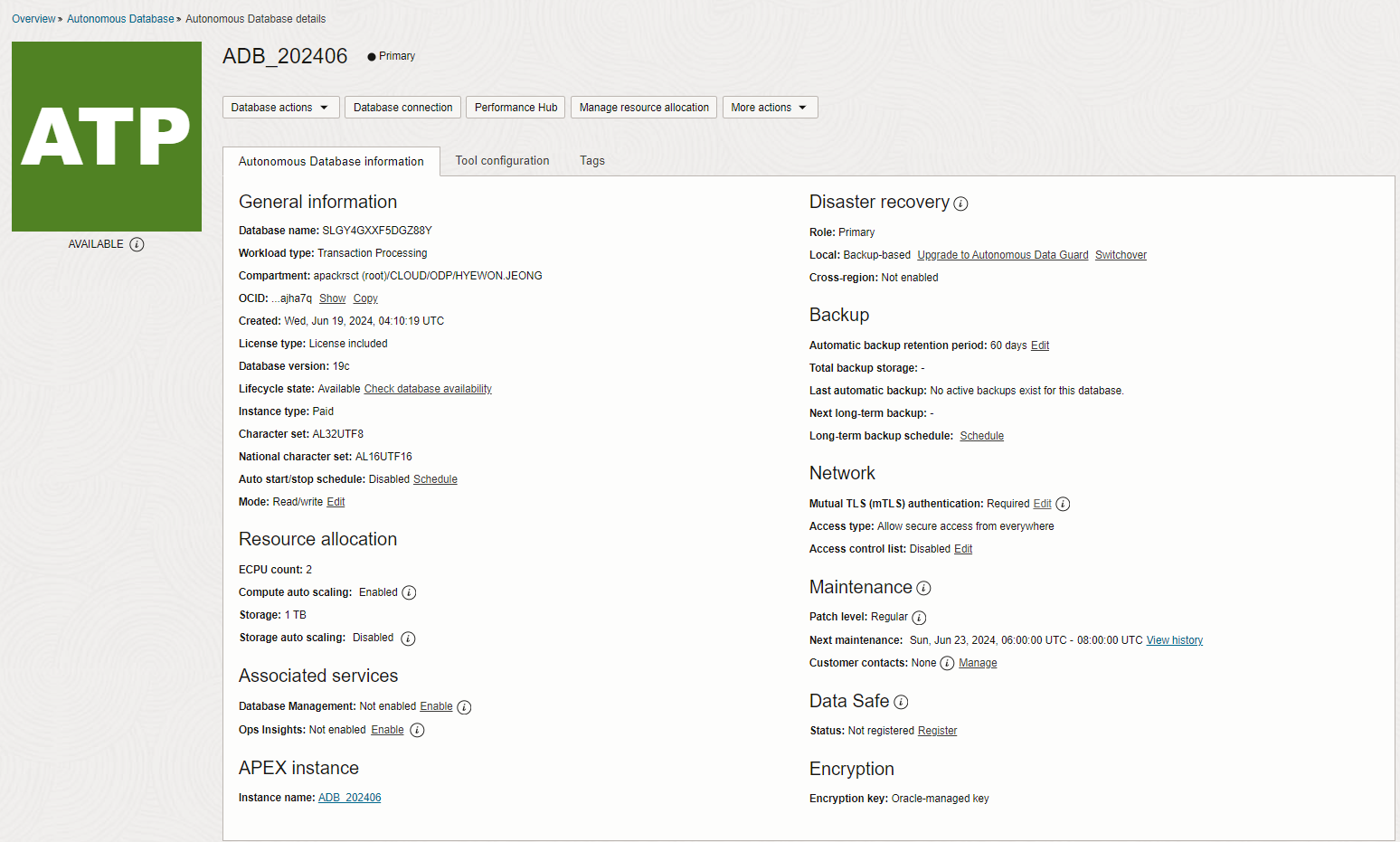This screenshot has width=1400, height=842.
Task: Click info icon beside Data Safe heading
Action: 901,702
